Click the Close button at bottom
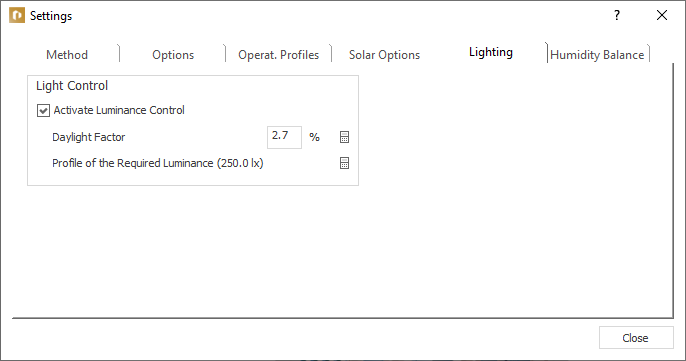 tap(636, 338)
